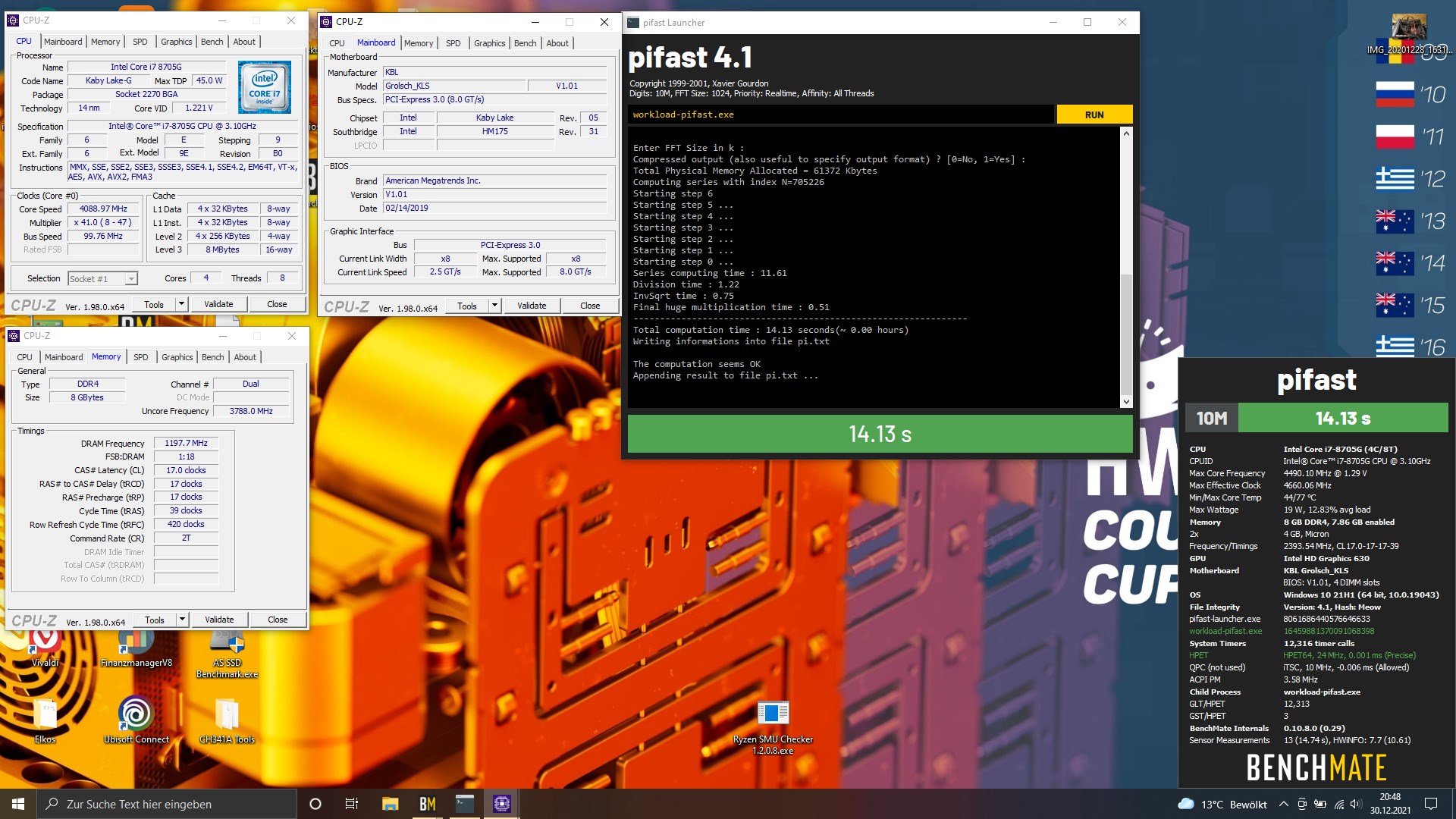This screenshot has height=819, width=1456.
Task: Open Socket #1 selection dropdown
Action: 102,278
